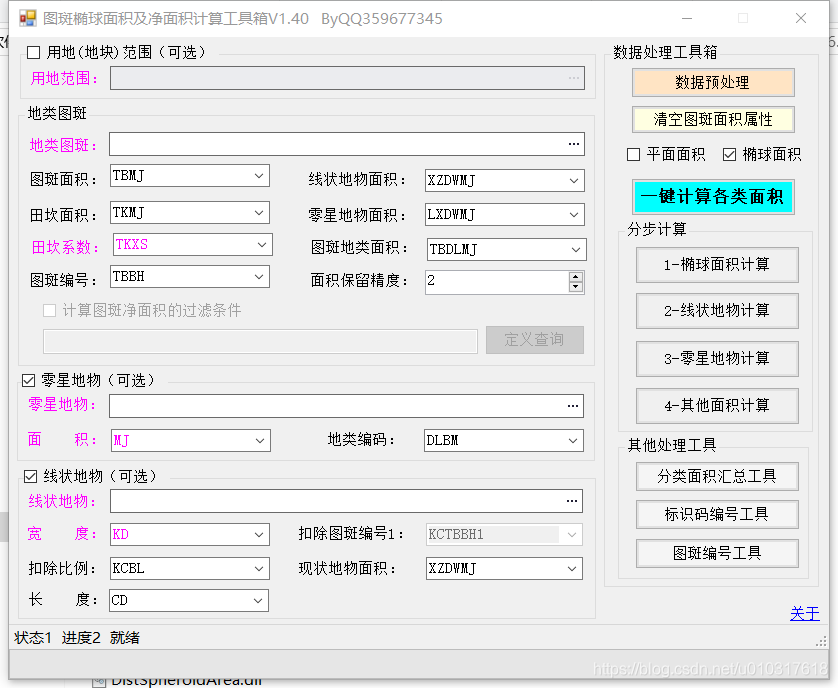Toggle 零星地物（可选）checkbox
The height and width of the screenshot is (688, 838).
click(28, 381)
